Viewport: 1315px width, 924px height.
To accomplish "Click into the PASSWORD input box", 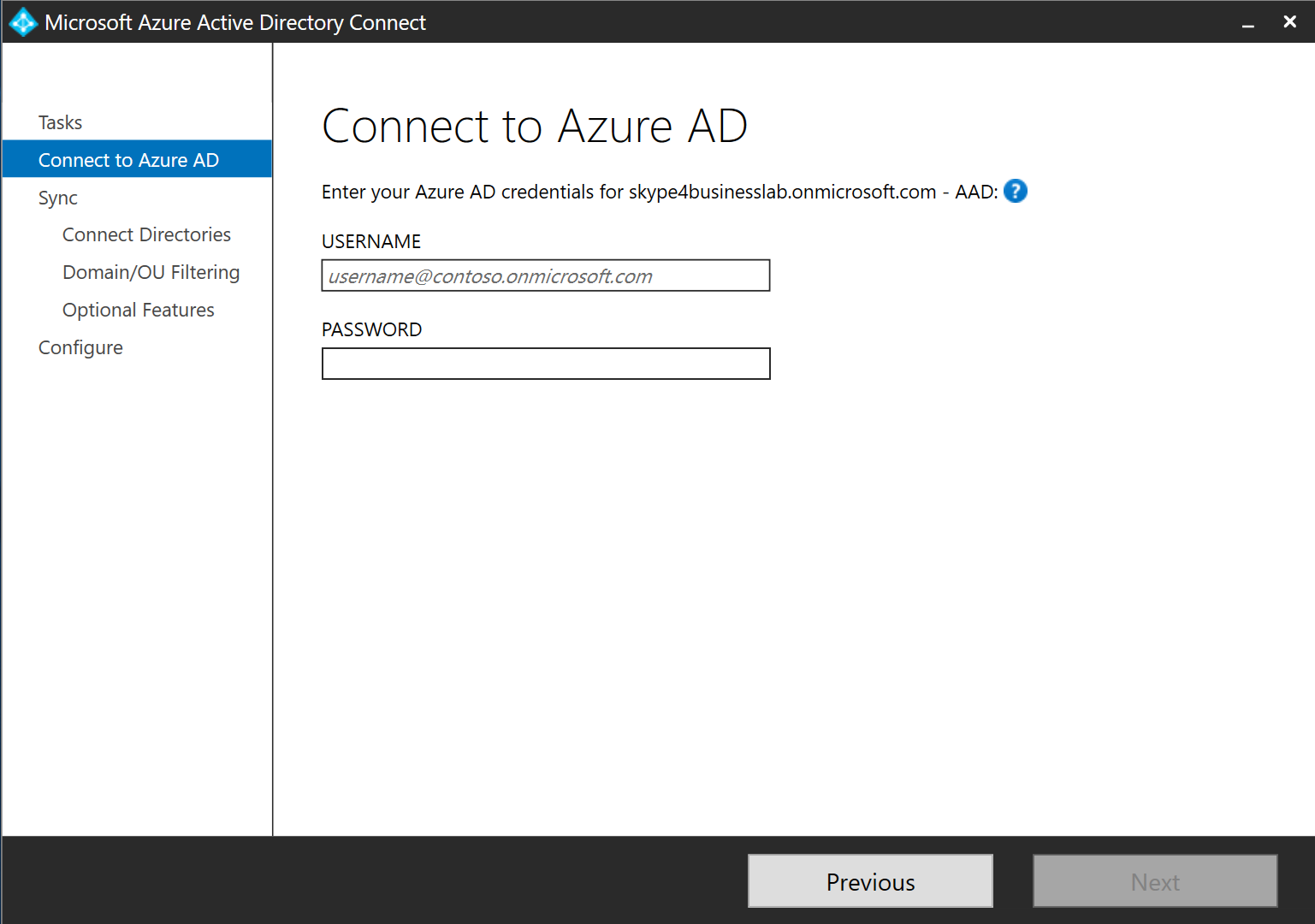I will point(545,364).
